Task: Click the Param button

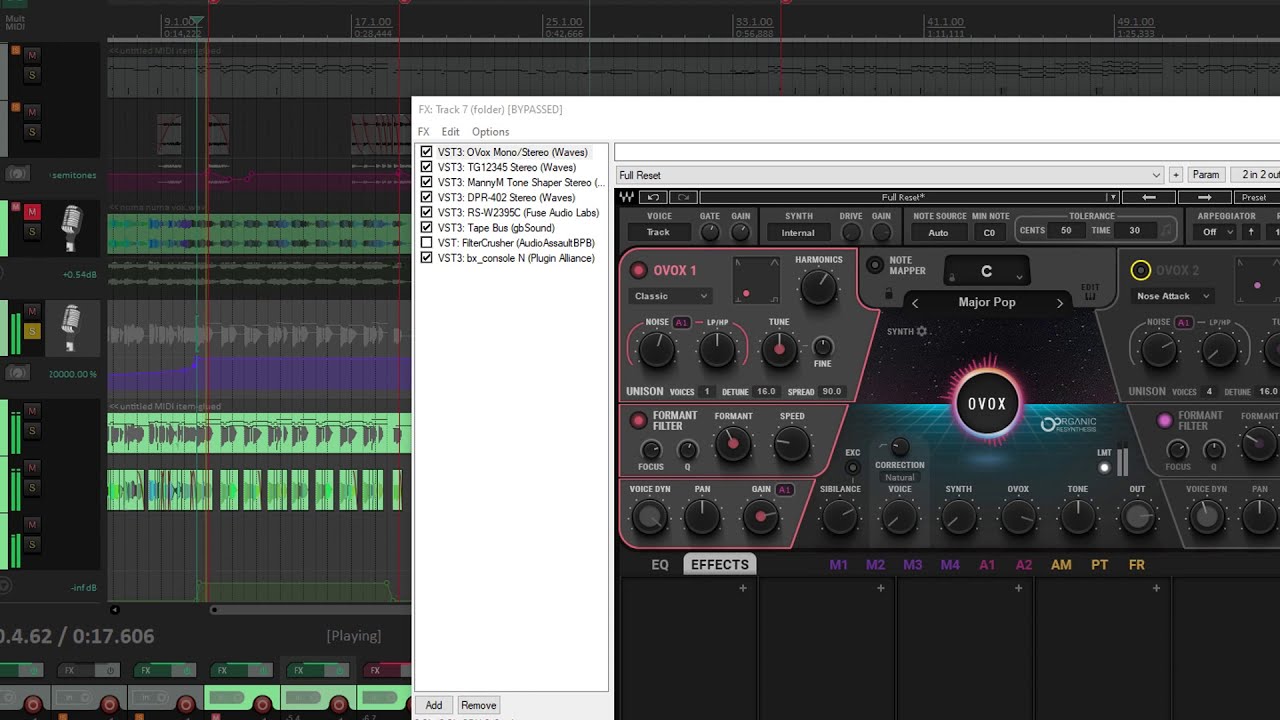Action: pyautogui.click(x=1206, y=175)
